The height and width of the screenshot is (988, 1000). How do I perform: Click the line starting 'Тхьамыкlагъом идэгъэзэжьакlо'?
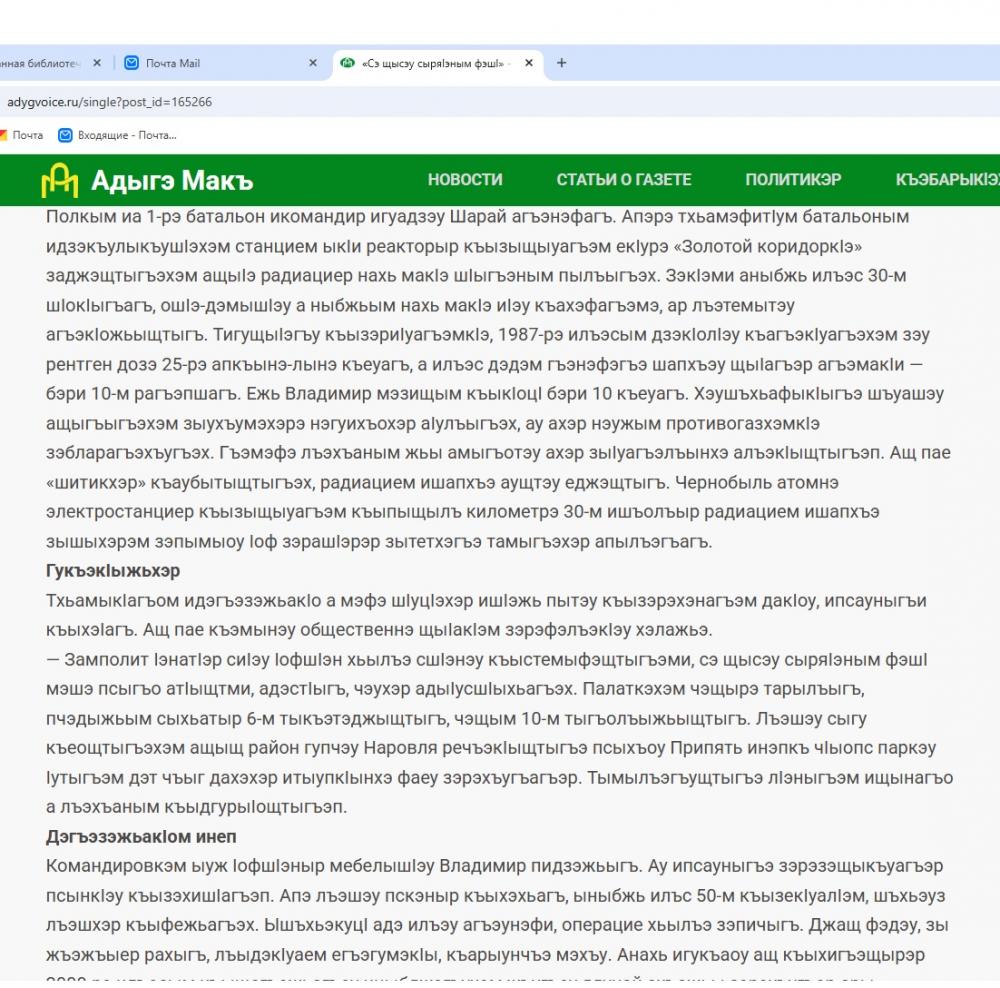pyautogui.click(x=486, y=601)
